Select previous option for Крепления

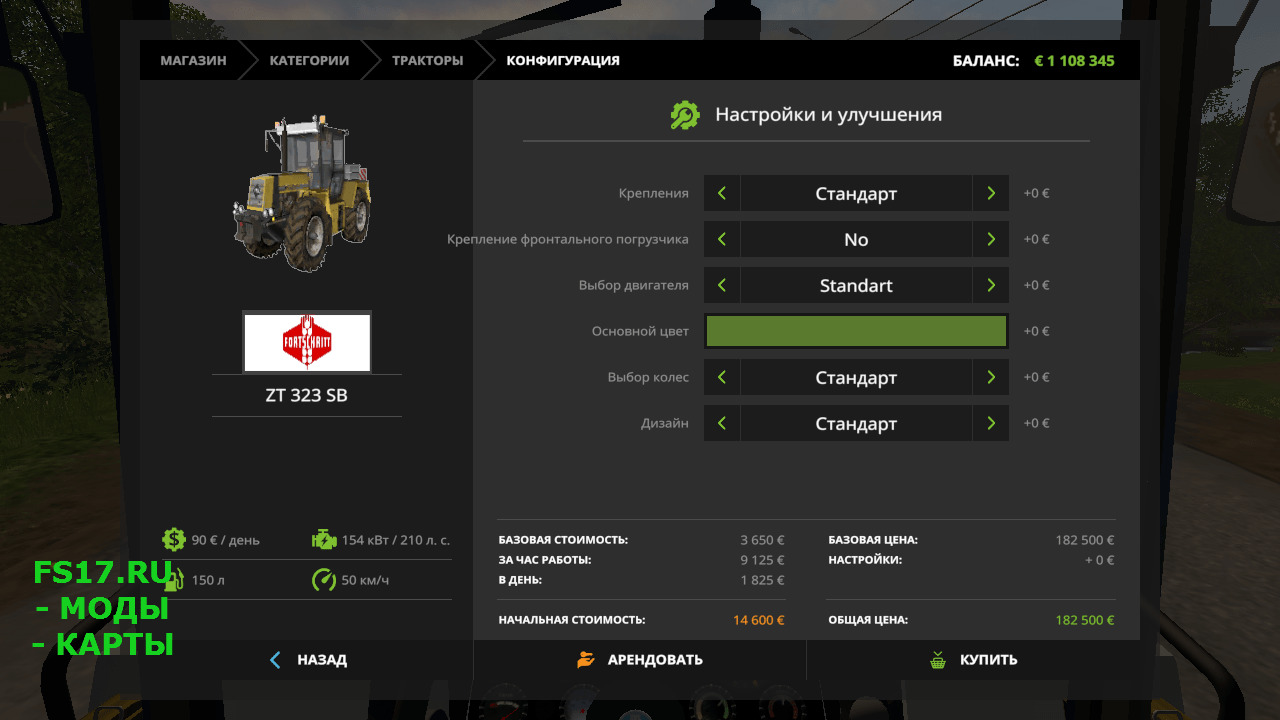tap(722, 193)
